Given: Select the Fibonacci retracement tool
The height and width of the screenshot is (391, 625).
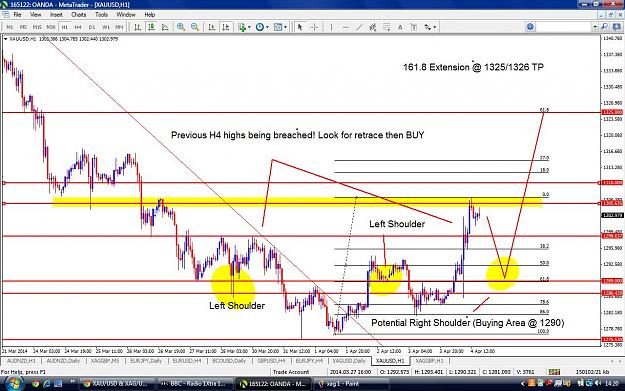Looking at the screenshot, I should 386,27.
